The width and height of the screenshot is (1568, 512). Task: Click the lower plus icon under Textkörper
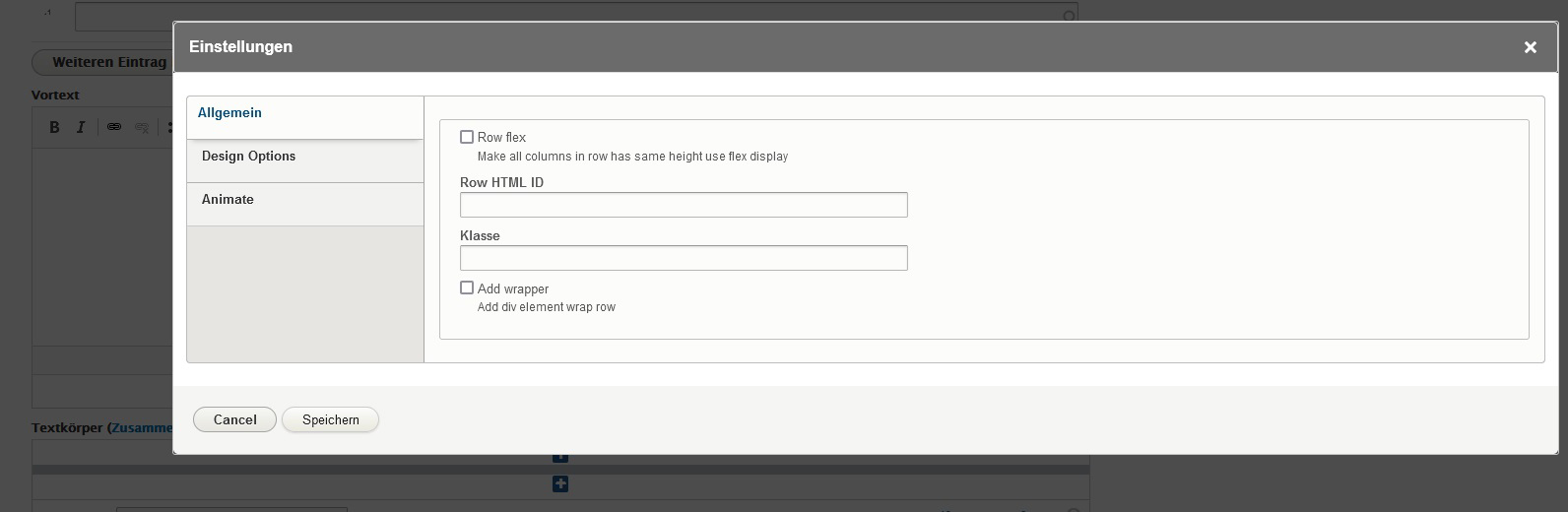coord(560,483)
